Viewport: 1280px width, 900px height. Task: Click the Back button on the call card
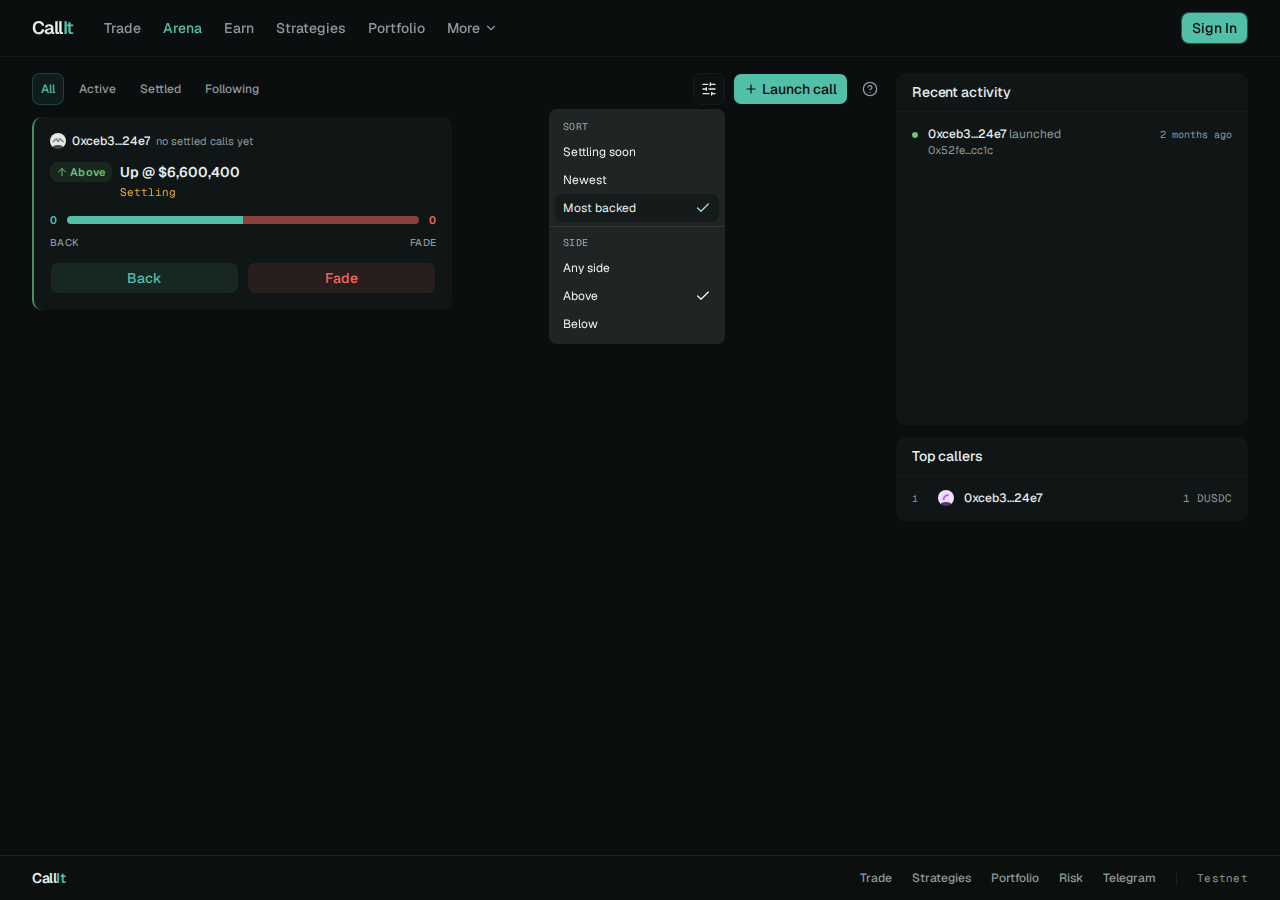point(144,278)
